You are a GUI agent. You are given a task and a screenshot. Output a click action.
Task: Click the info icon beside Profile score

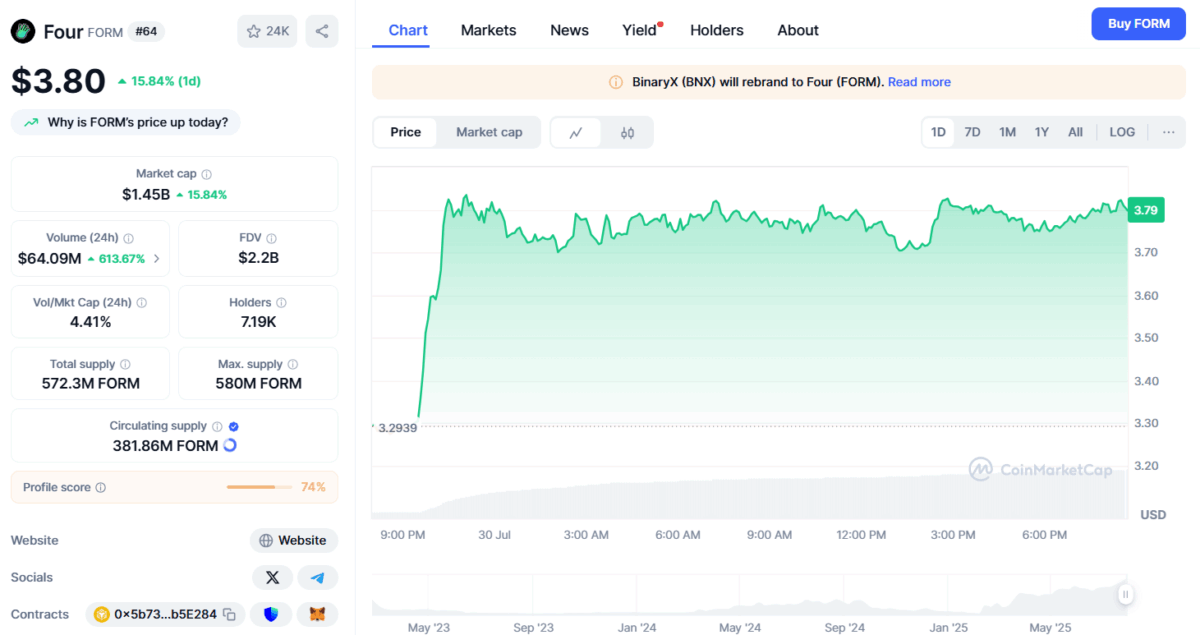tap(101, 488)
